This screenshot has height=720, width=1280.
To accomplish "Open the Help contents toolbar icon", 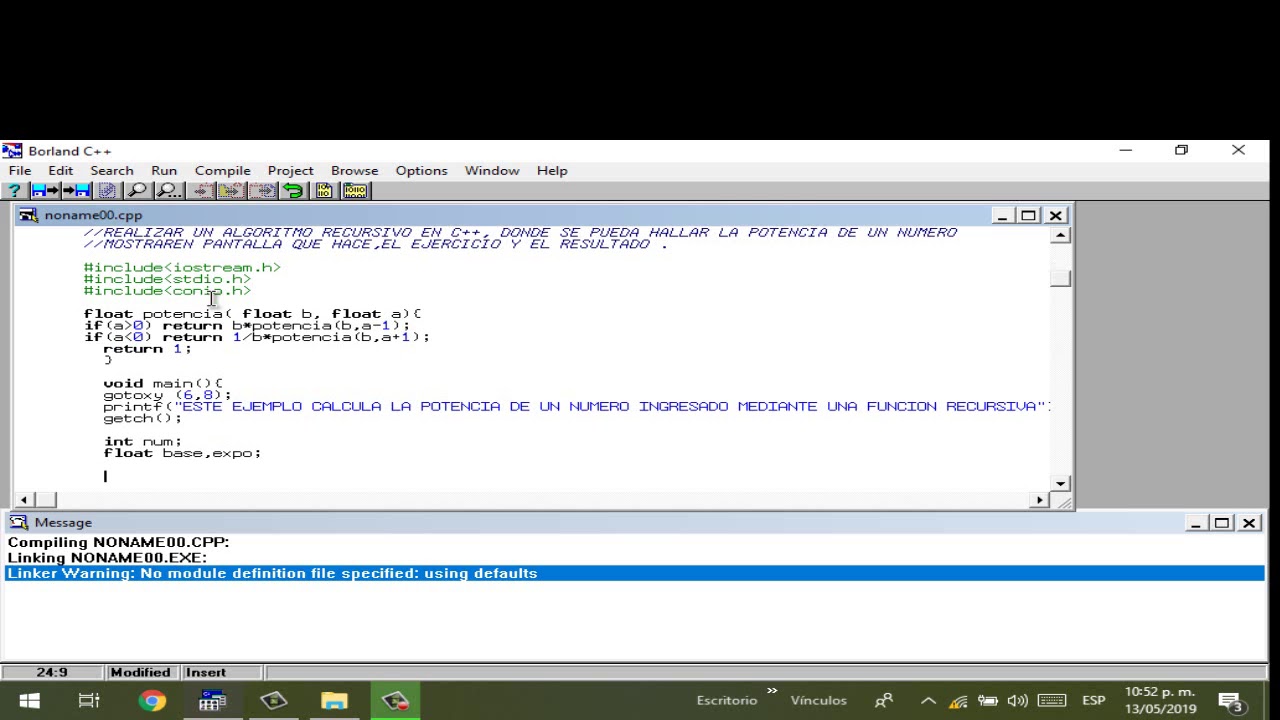I will (14, 190).
